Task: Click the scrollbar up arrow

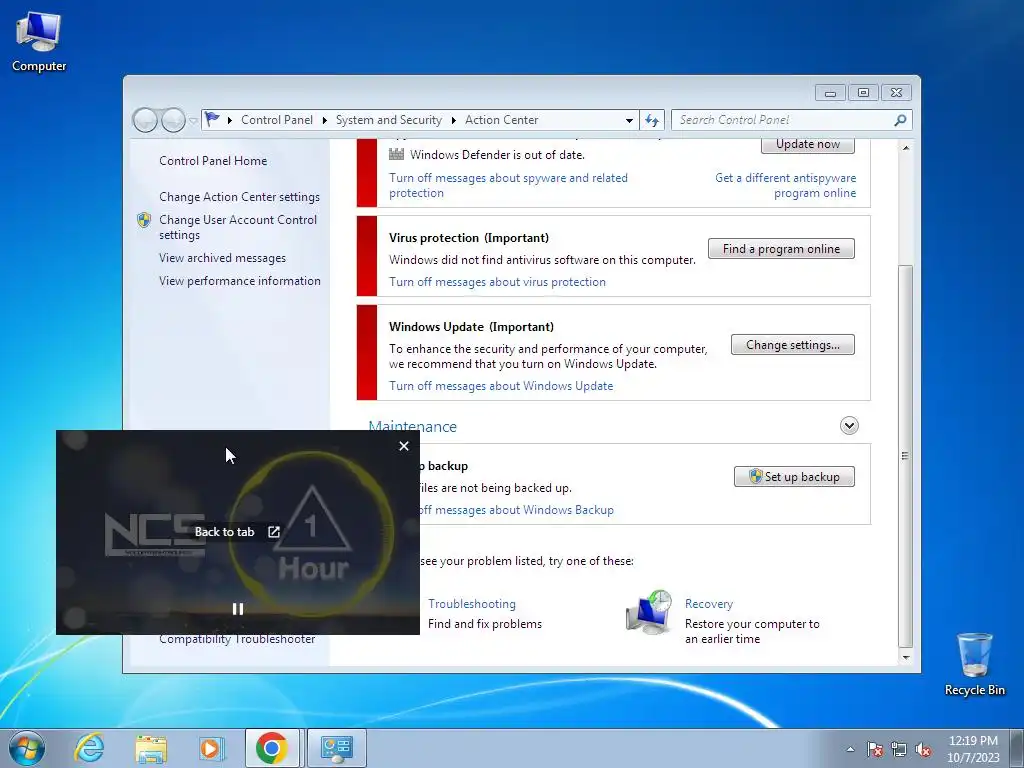Action: (x=906, y=148)
